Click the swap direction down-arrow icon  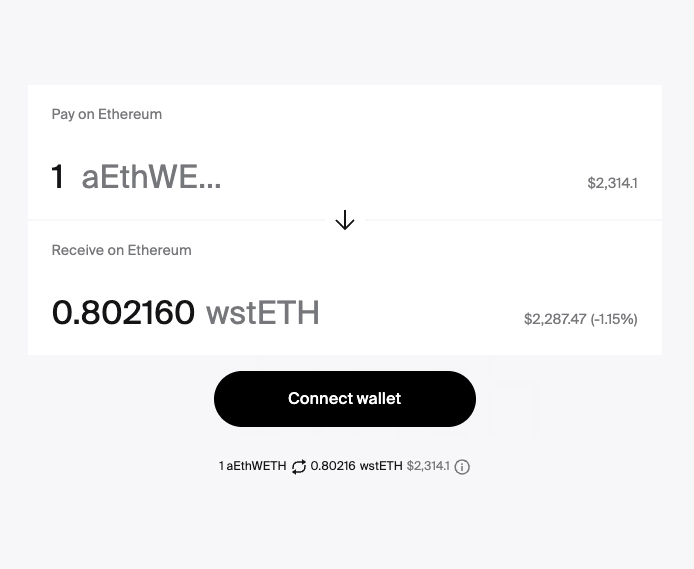tap(345, 220)
